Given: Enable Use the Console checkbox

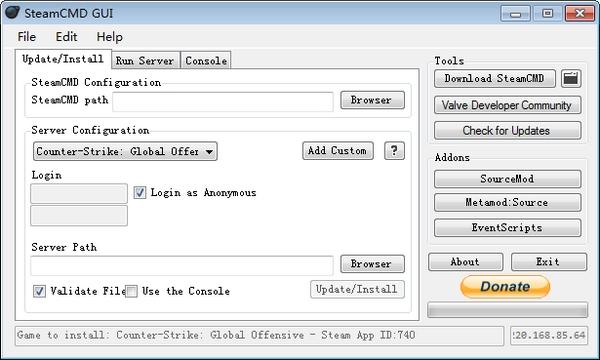Looking at the screenshot, I should pyautogui.click(x=131, y=291).
